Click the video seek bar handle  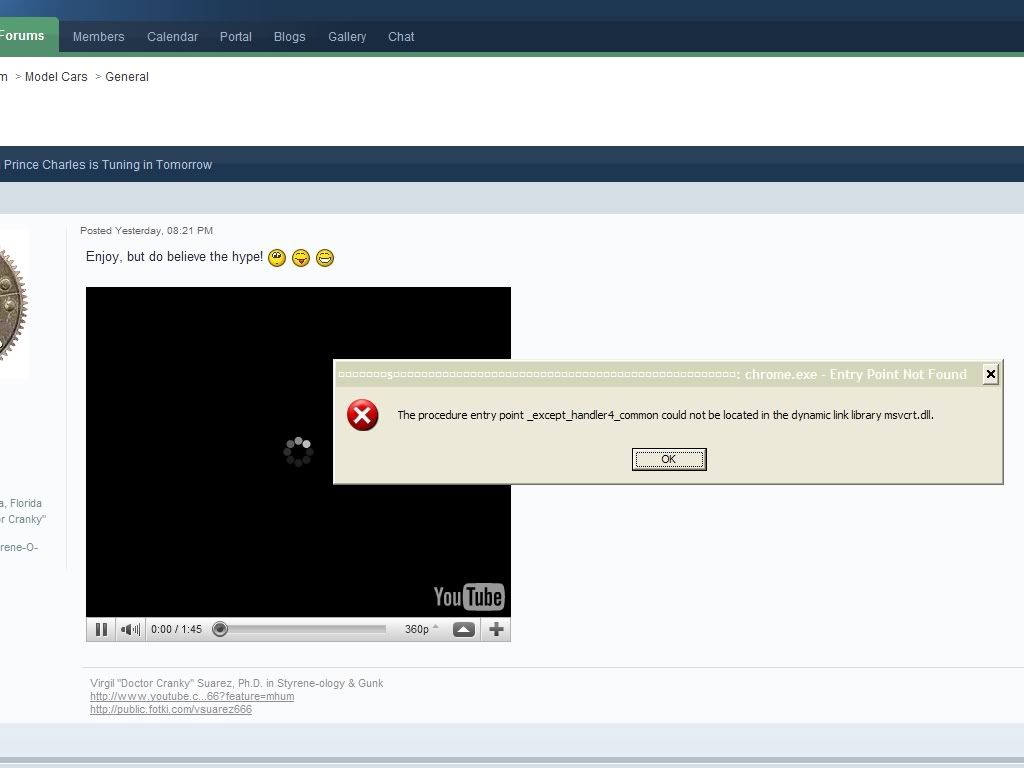pyautogui.click(x=220, y=629)
